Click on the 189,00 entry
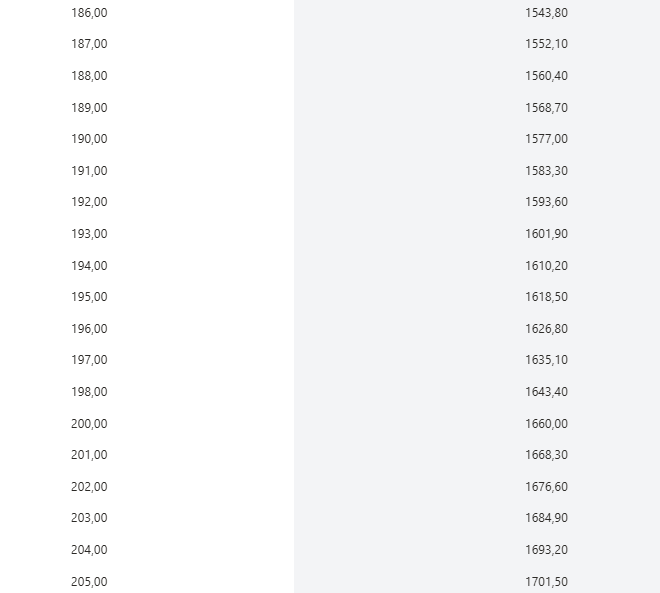 (x=89, y=108)
